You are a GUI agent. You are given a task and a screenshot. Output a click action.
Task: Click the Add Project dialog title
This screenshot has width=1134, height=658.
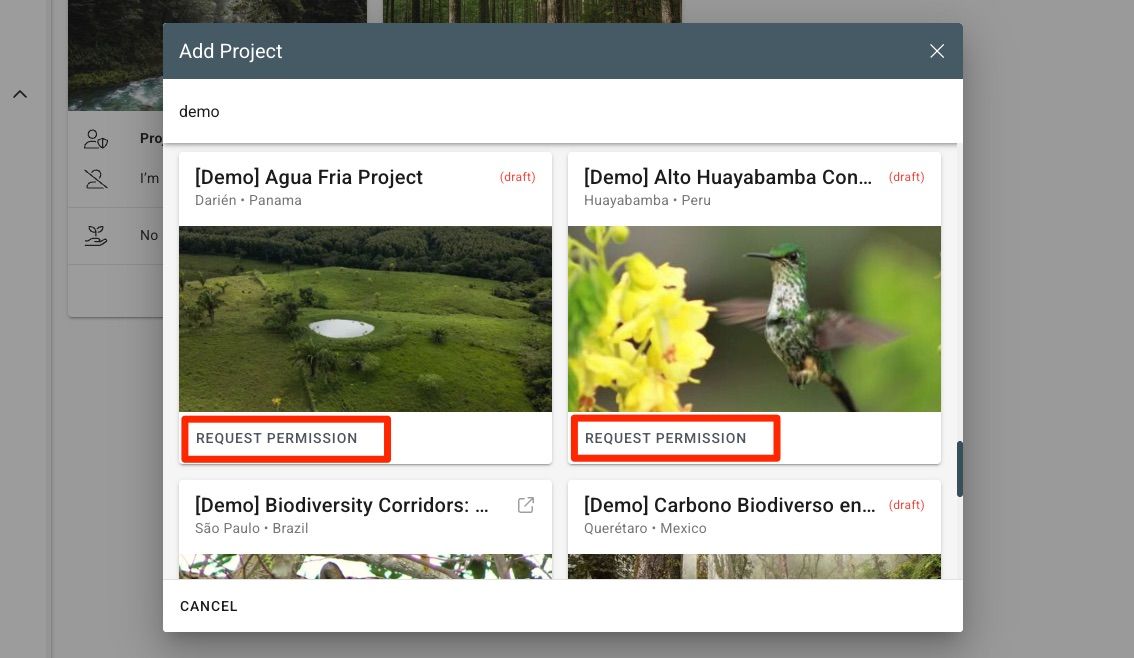[x=230, y=51]
